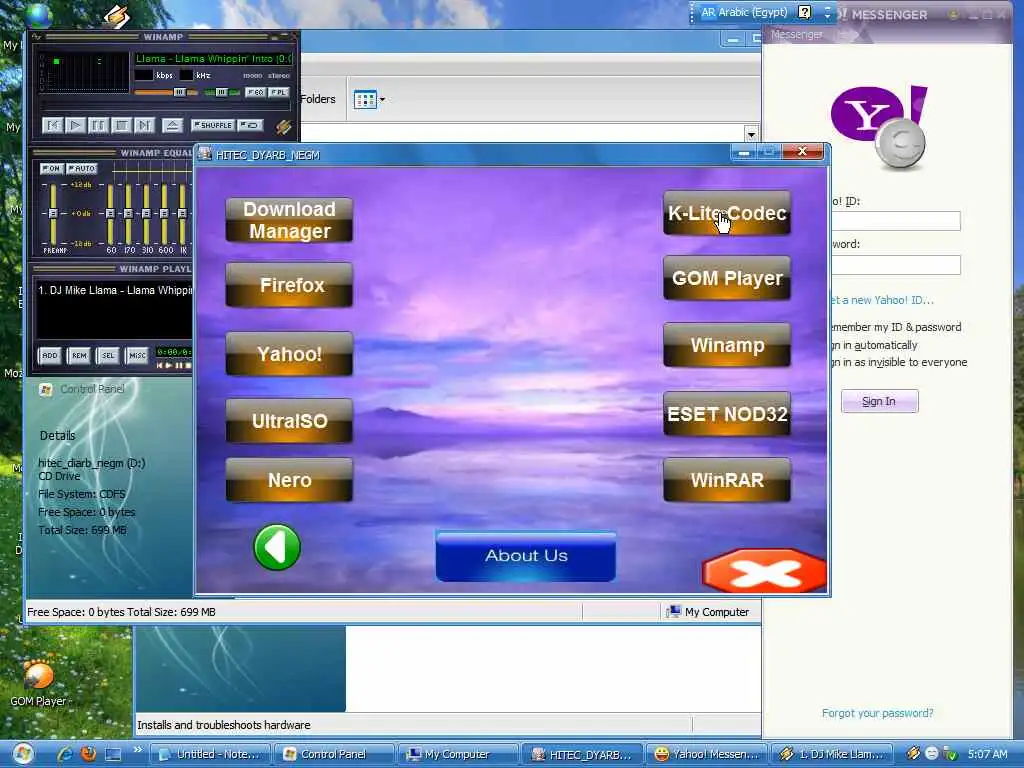Screen dimensions: 1024x768
Task: Stop playback in Winamp
Action: 121,125
